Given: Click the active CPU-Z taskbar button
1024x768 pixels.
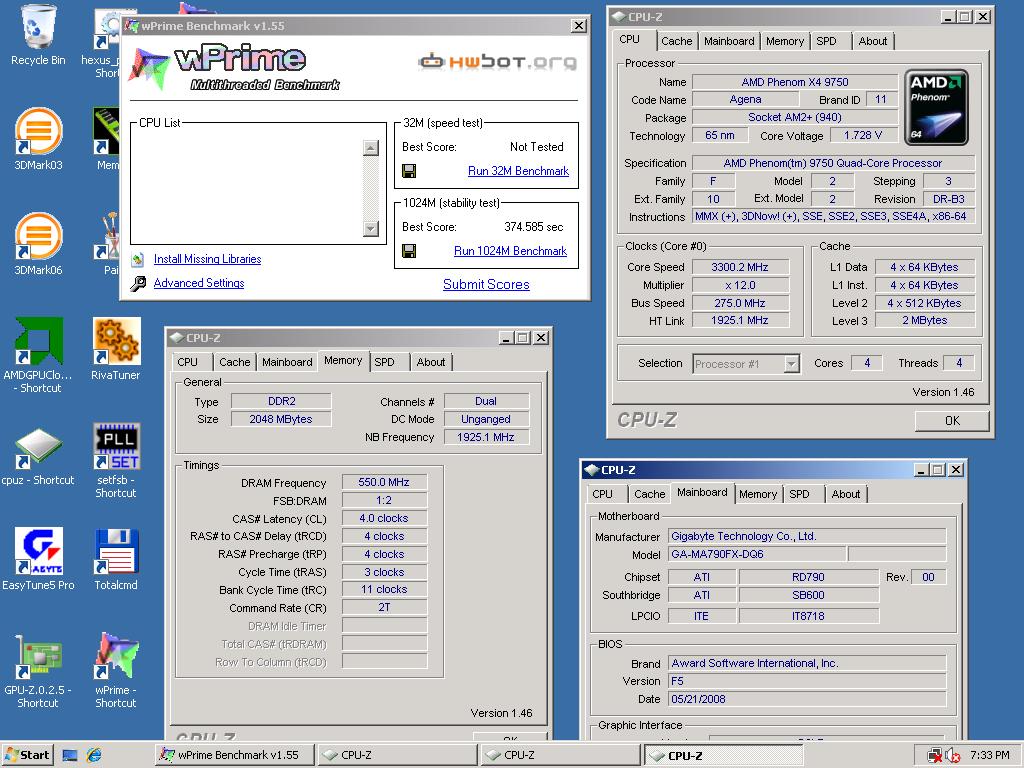Looking at the screenshot, I should click(x=724, y=756).
